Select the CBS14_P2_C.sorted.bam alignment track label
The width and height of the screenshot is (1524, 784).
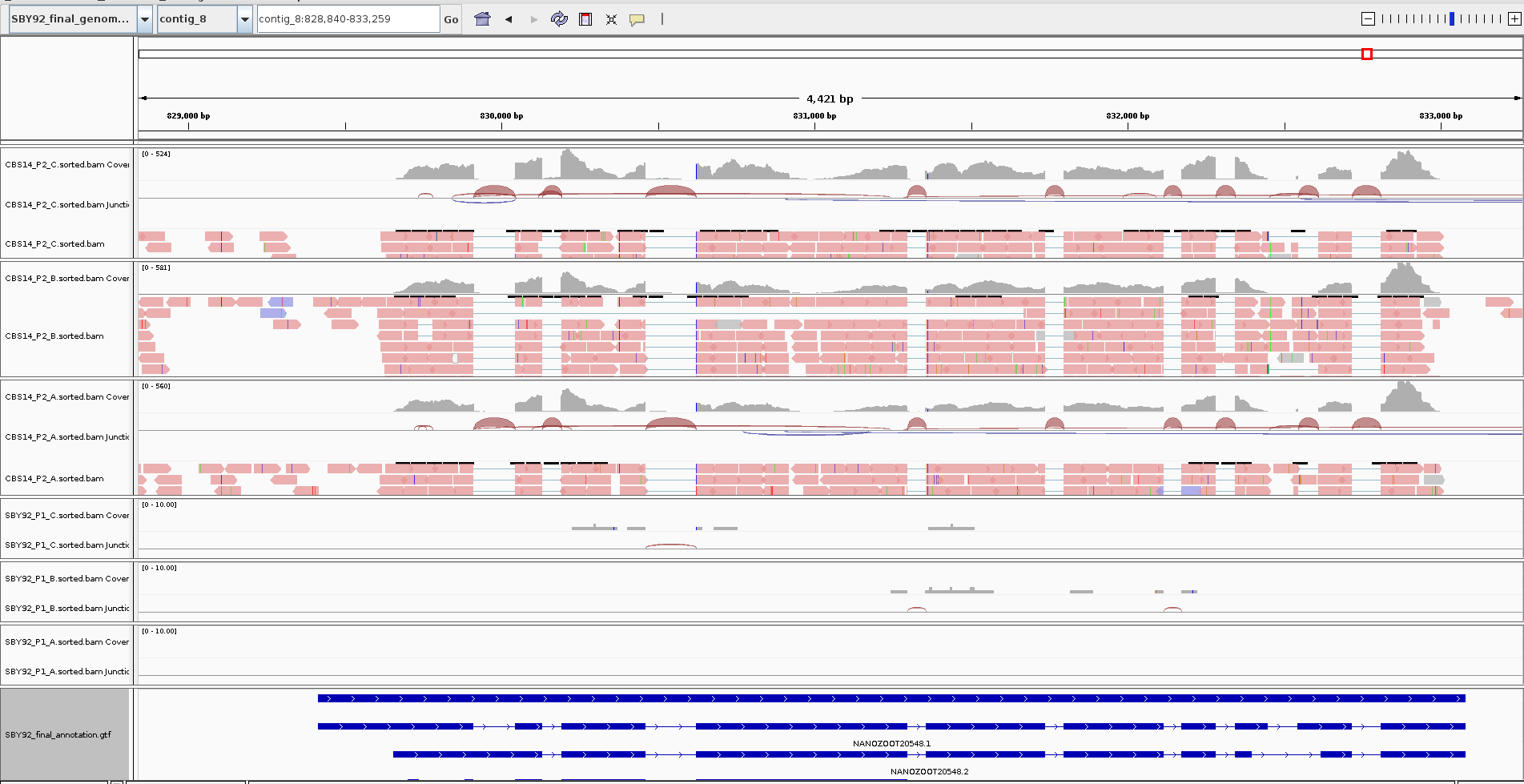55,244
